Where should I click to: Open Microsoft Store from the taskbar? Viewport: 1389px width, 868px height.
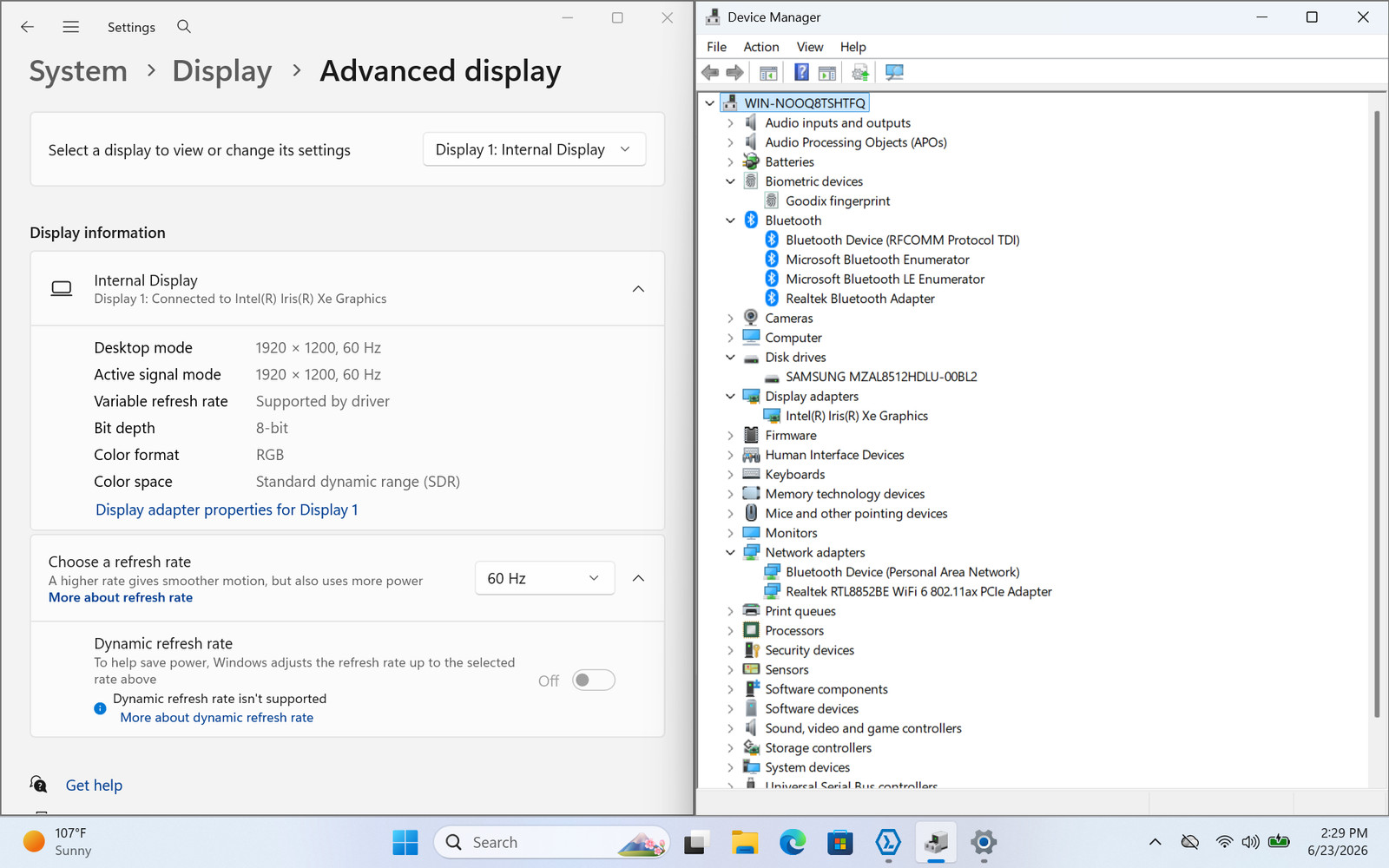tap(840, 842)
